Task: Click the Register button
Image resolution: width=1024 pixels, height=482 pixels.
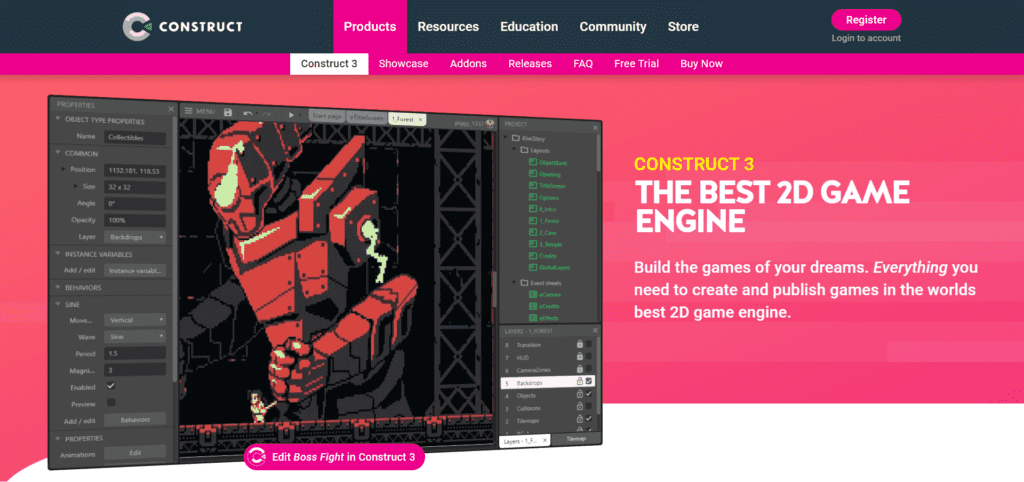Action: (x=866, y=20)
